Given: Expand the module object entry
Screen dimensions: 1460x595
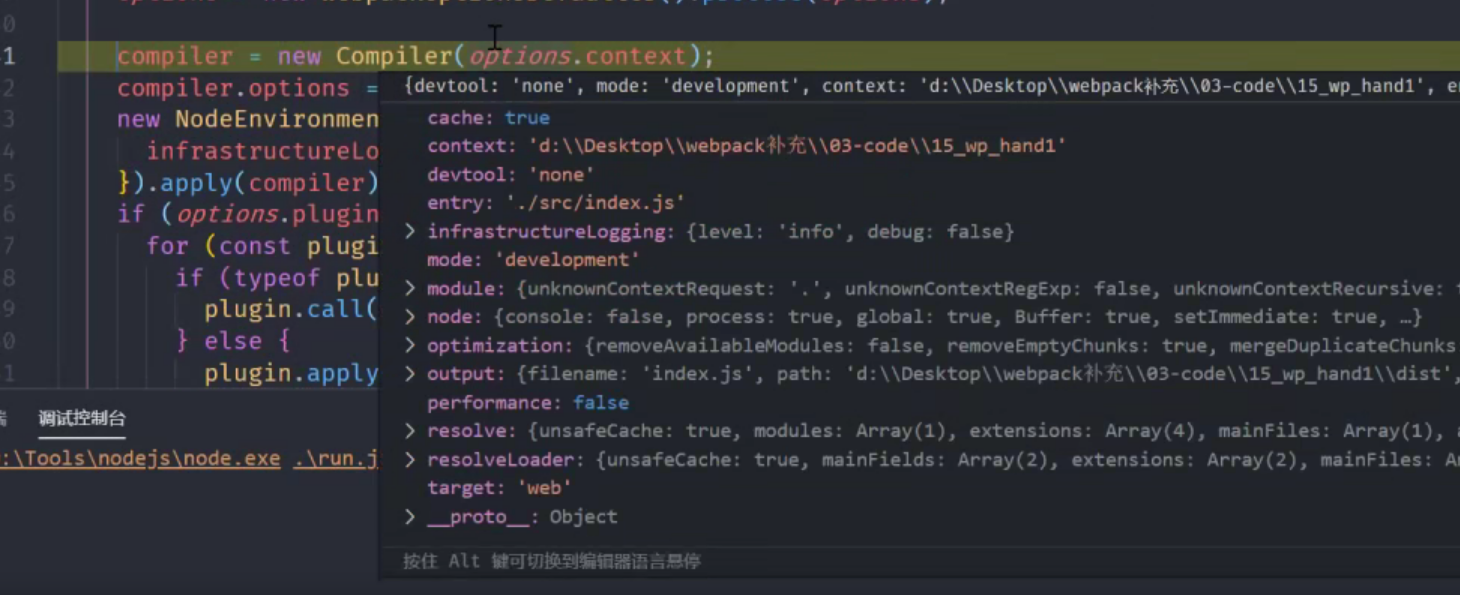Looking at the screenshot, I should 410,288.
